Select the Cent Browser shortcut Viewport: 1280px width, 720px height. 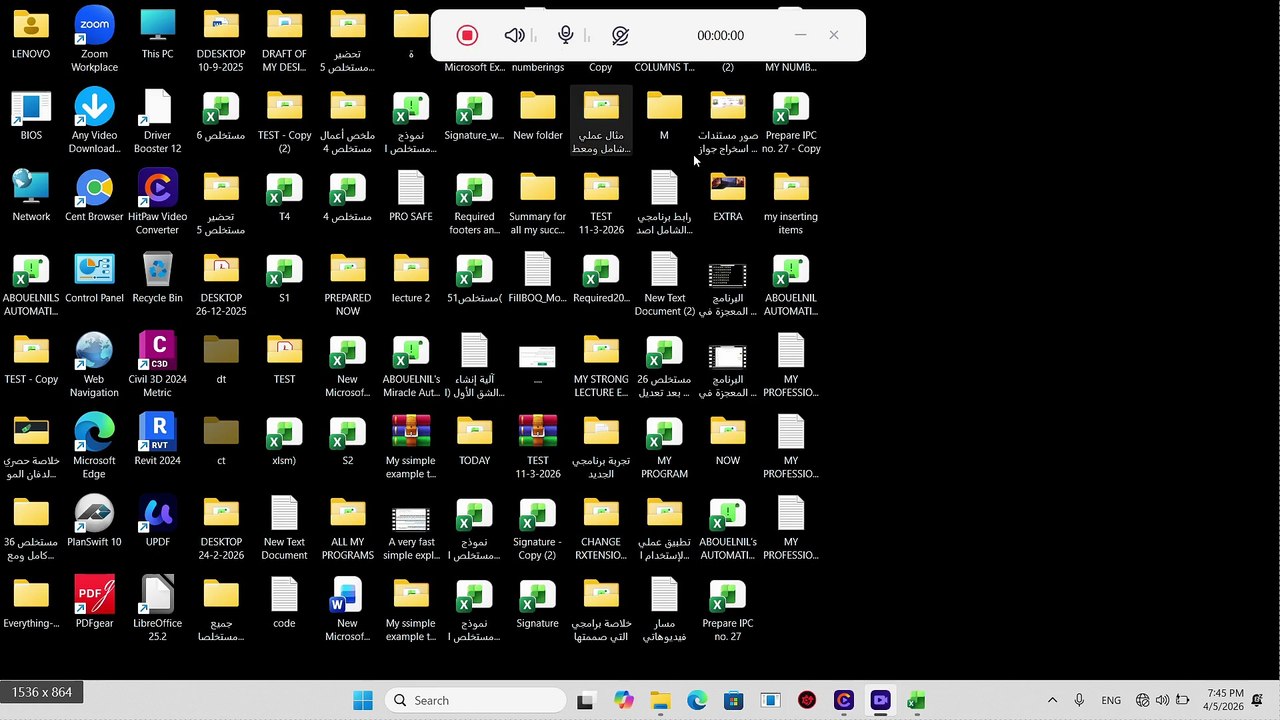94,196
